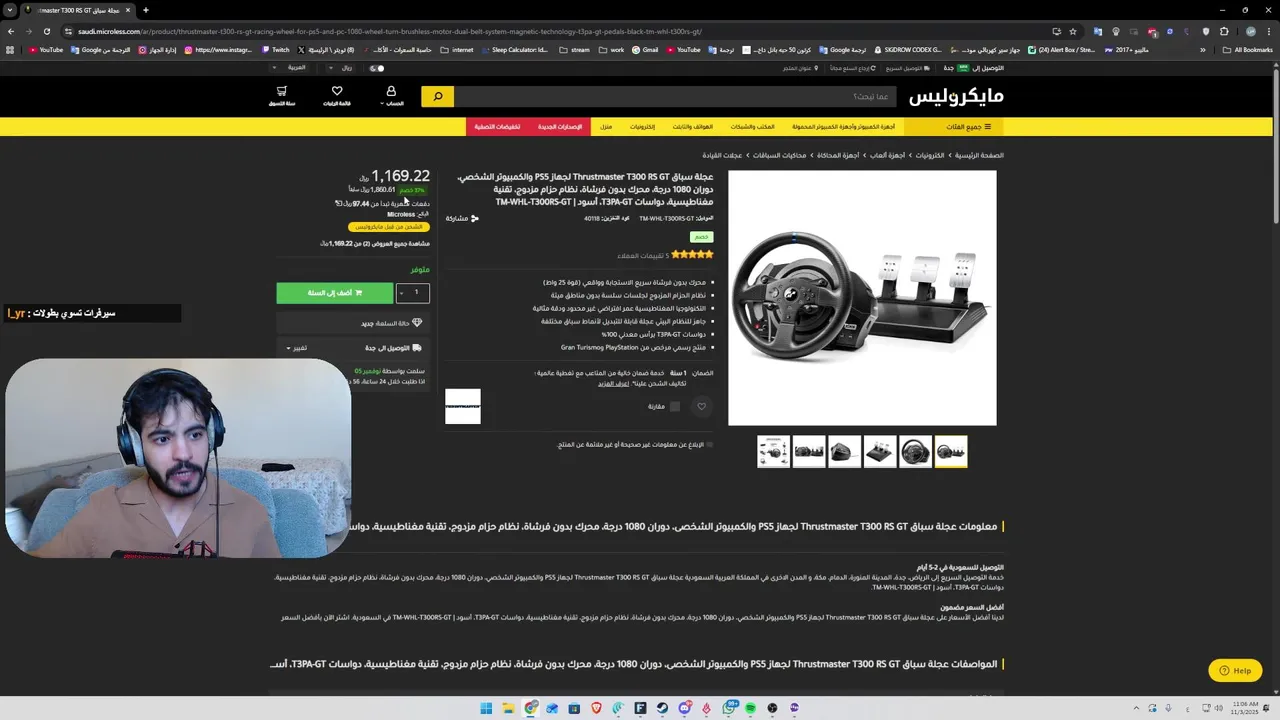Click the Microless logo
This screenshot has height=720, width=1280.
[x=956, y=96]
